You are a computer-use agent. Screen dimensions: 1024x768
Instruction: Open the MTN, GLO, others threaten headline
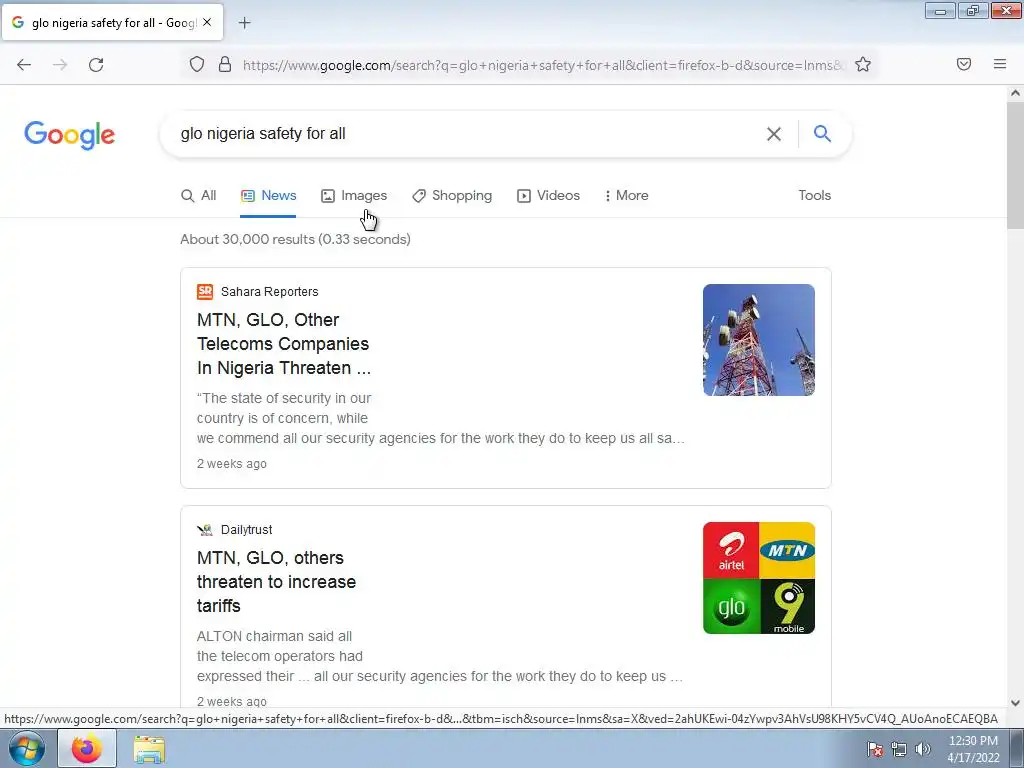pyautogui.click(x=276, y=581)
